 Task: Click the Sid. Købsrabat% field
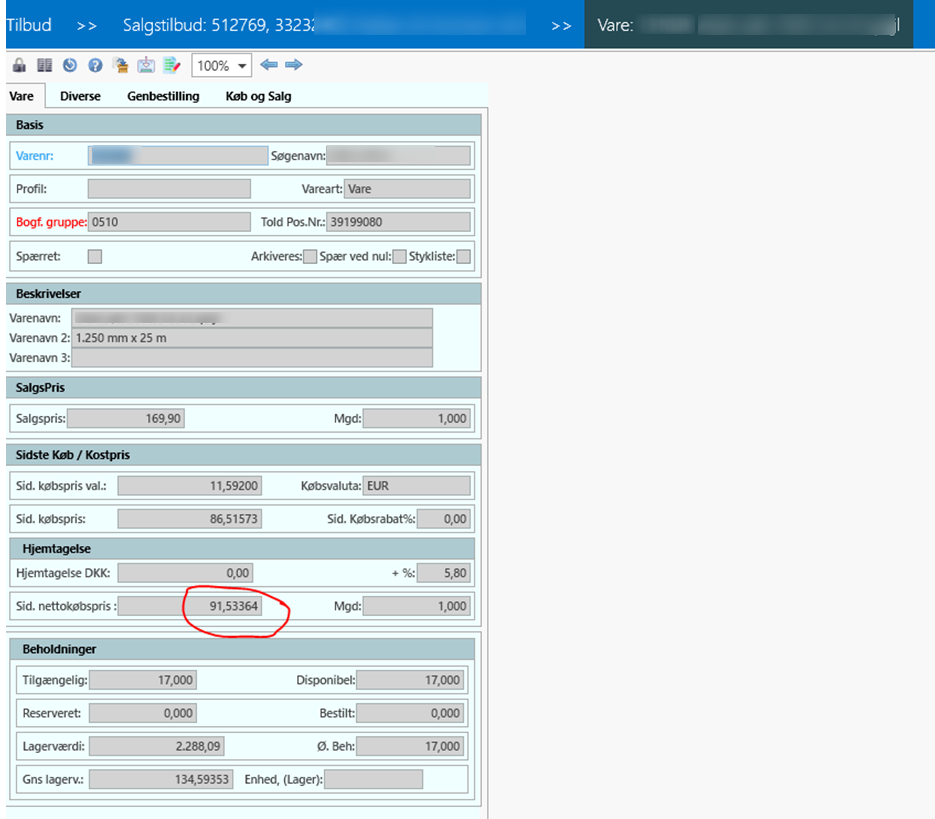click(444, 519)
